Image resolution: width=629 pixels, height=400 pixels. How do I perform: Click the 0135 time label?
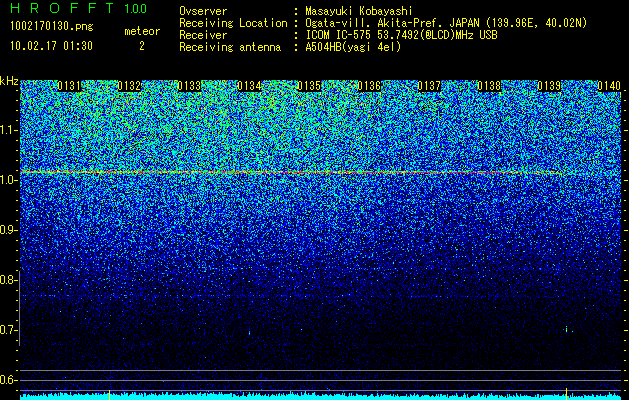pos(309,86)
